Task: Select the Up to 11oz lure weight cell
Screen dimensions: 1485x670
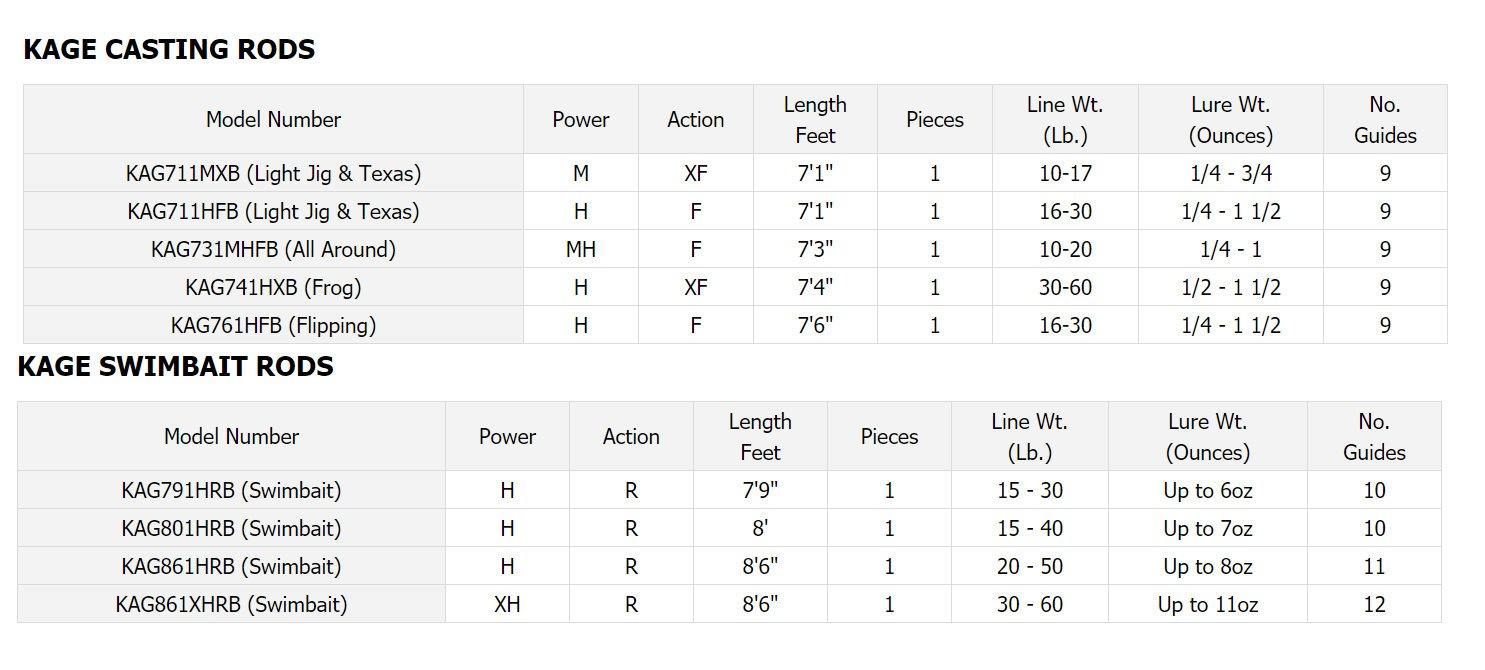Action: [1207, 604]
